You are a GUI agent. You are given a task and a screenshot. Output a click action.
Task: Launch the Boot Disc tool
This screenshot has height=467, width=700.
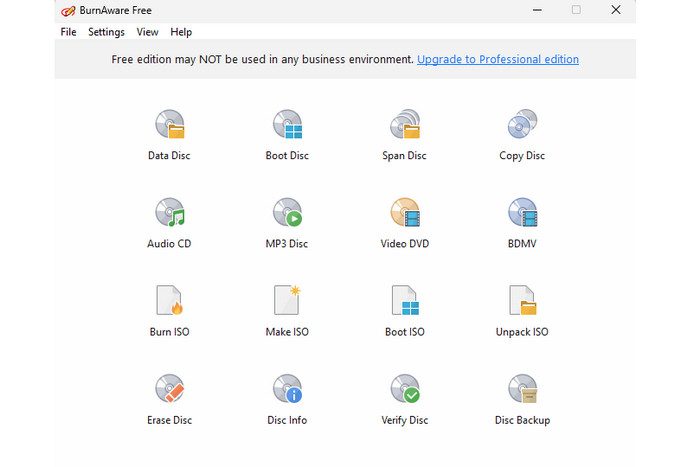coord(287,125)
